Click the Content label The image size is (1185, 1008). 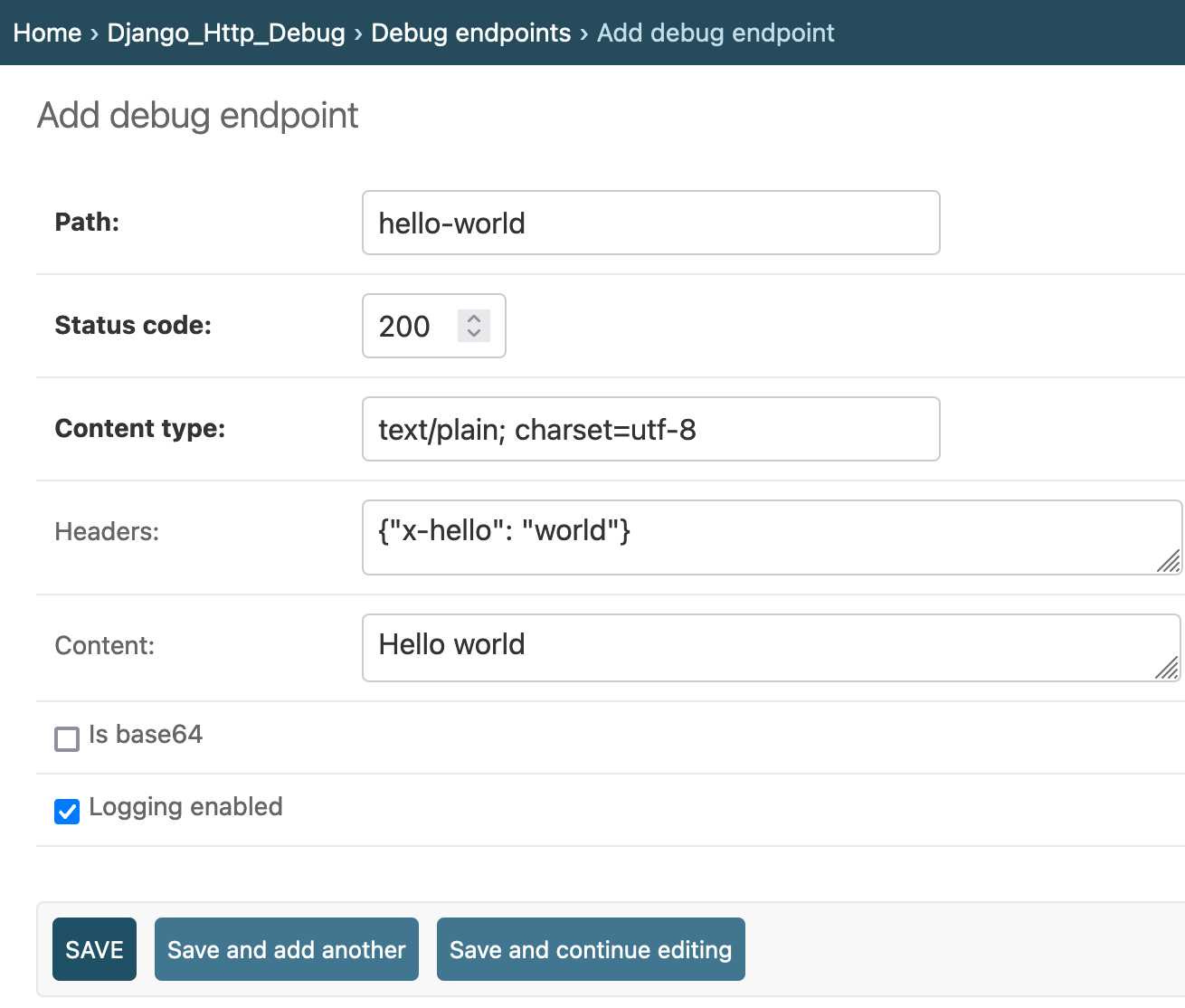click(x=105, y=645)
